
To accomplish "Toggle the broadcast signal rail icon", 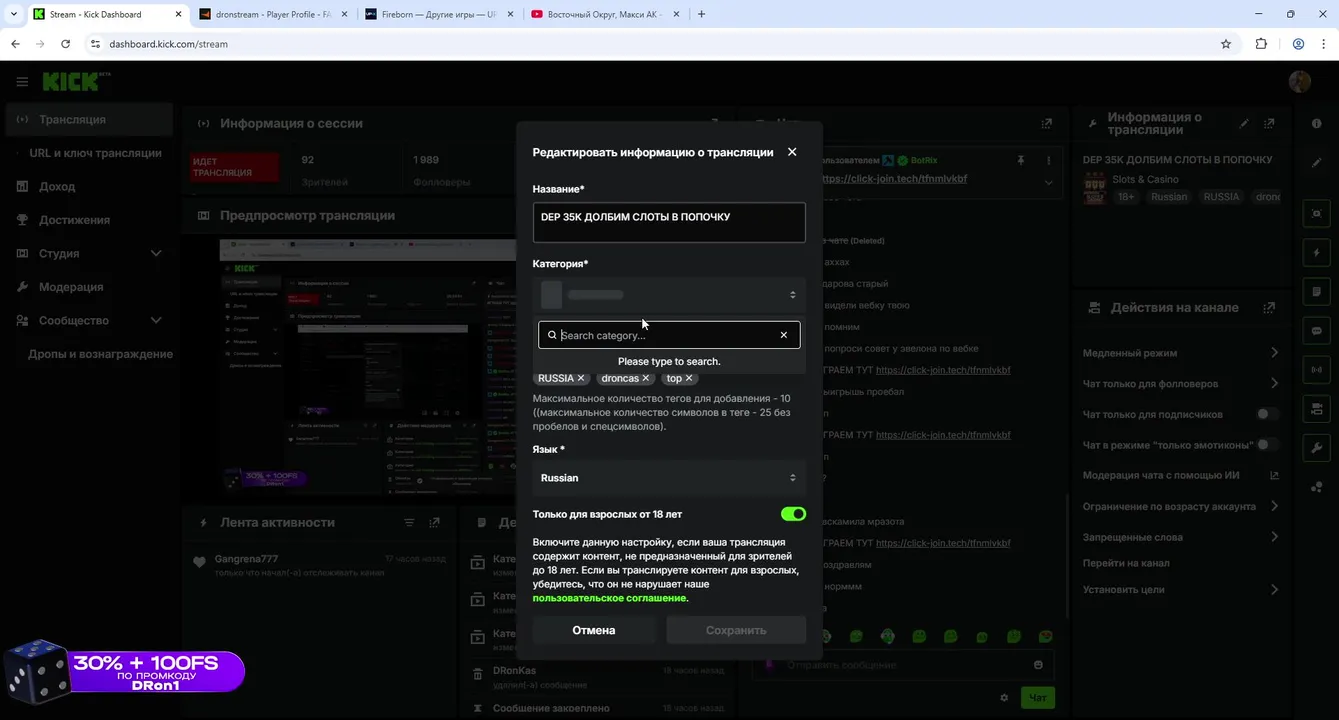I will click(1316, 370).
